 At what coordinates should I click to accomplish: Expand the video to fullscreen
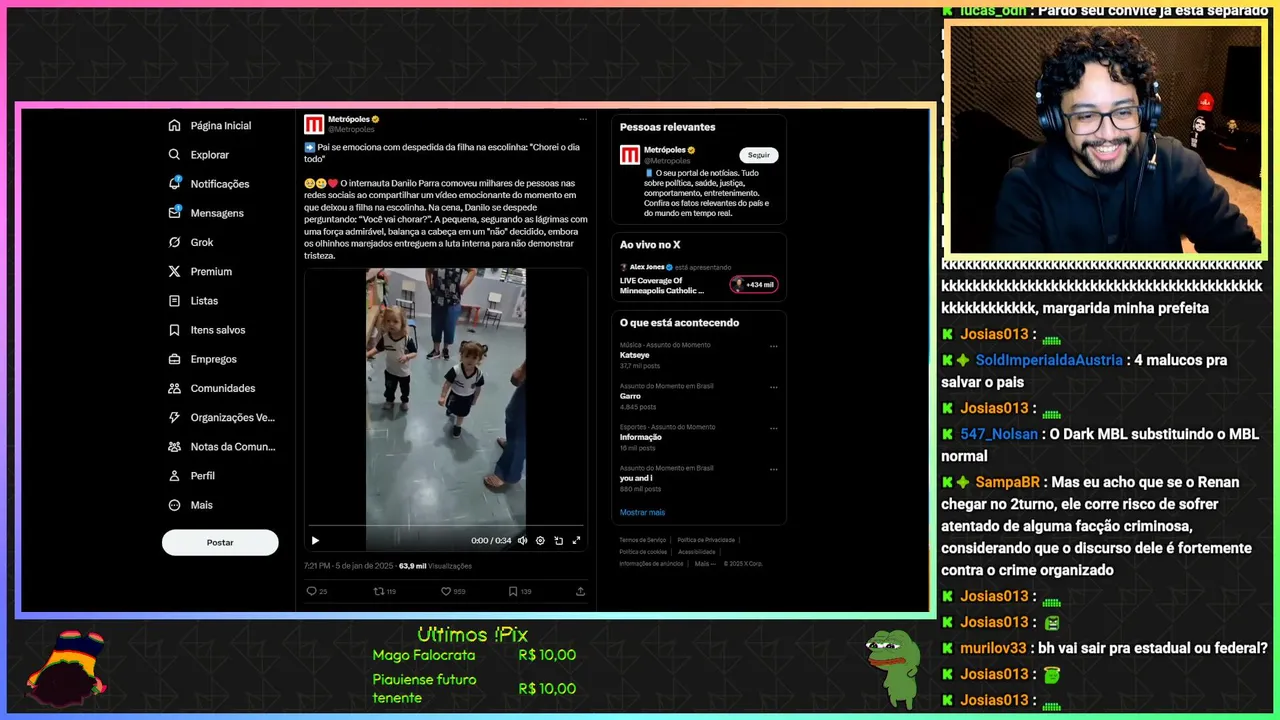point(576,540)
